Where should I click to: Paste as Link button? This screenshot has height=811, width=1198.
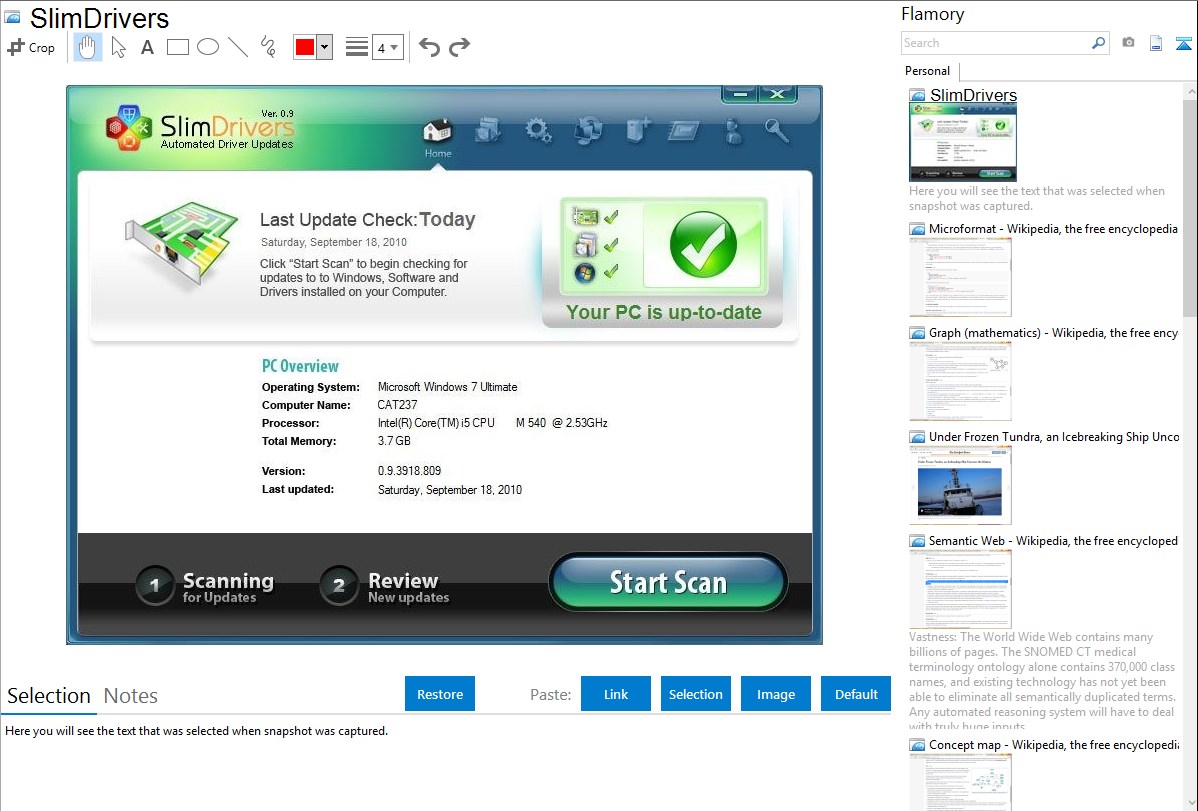[x=616, y=694]
